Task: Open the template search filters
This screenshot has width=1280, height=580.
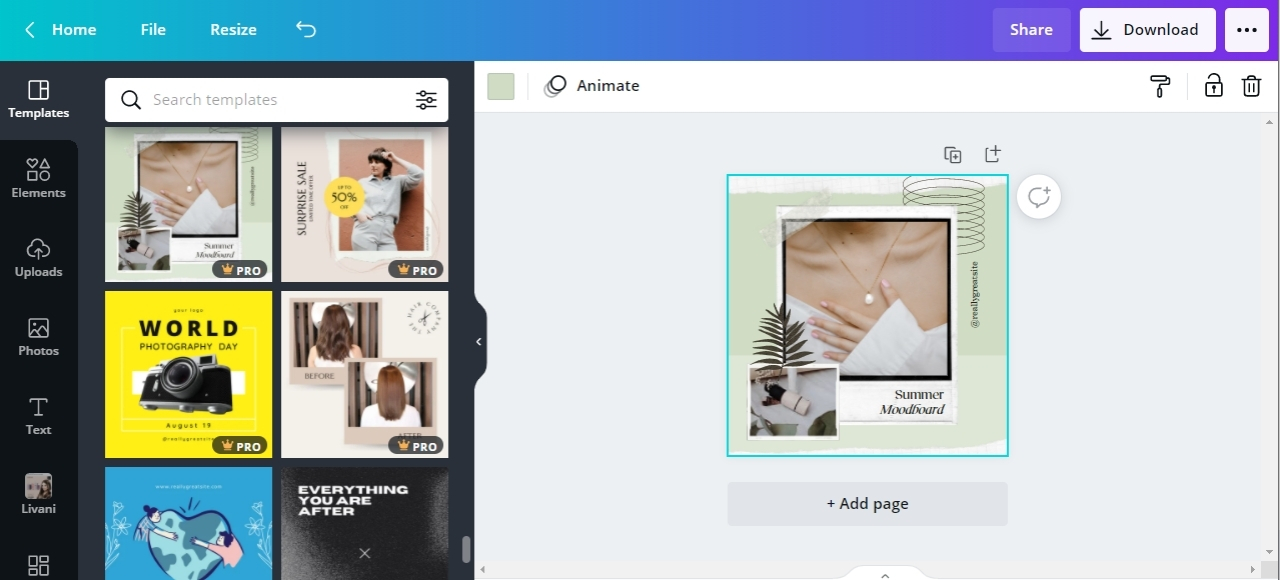Action: click(427, 100)
